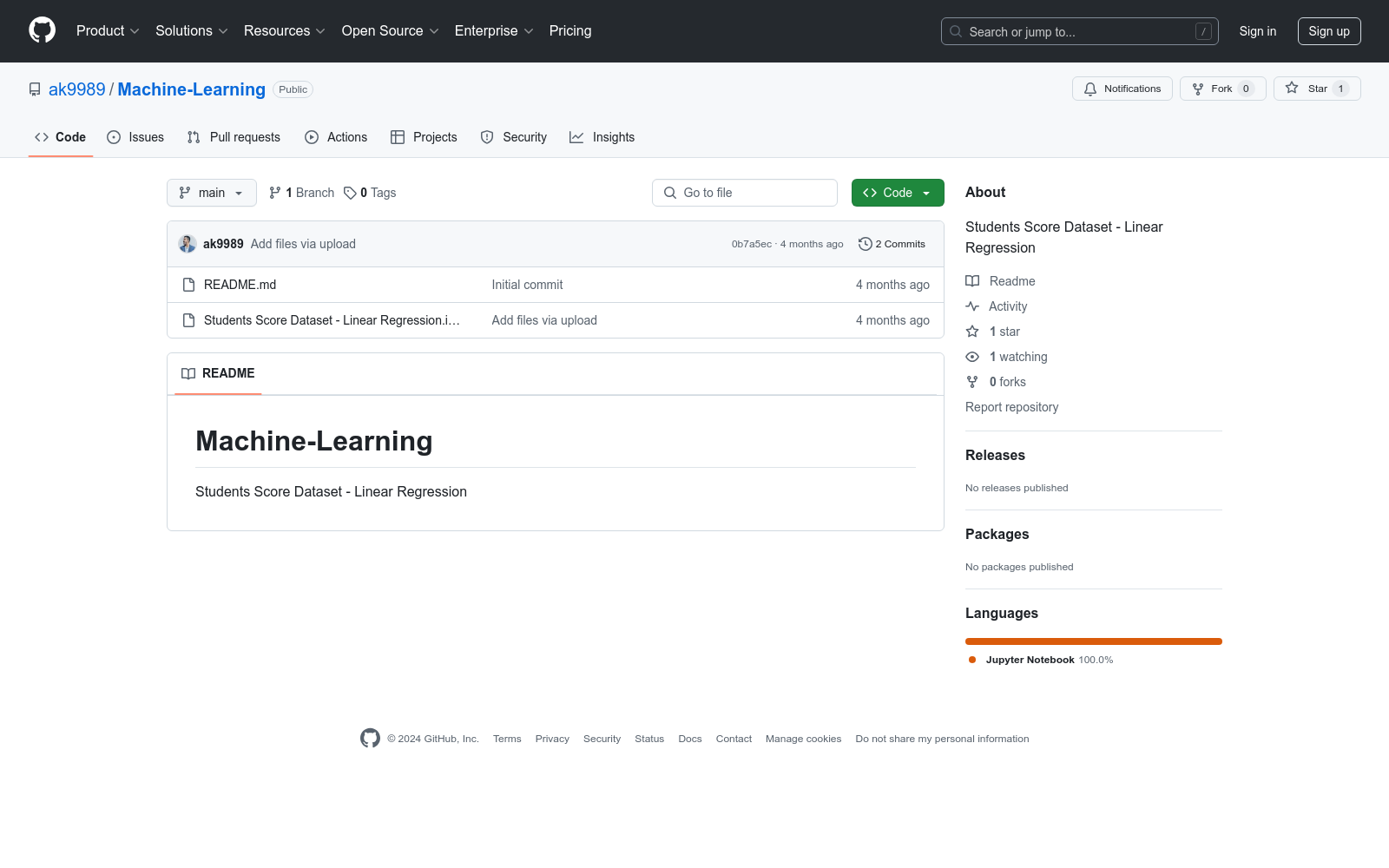Open the Pricing page

(x=570, y=30)
